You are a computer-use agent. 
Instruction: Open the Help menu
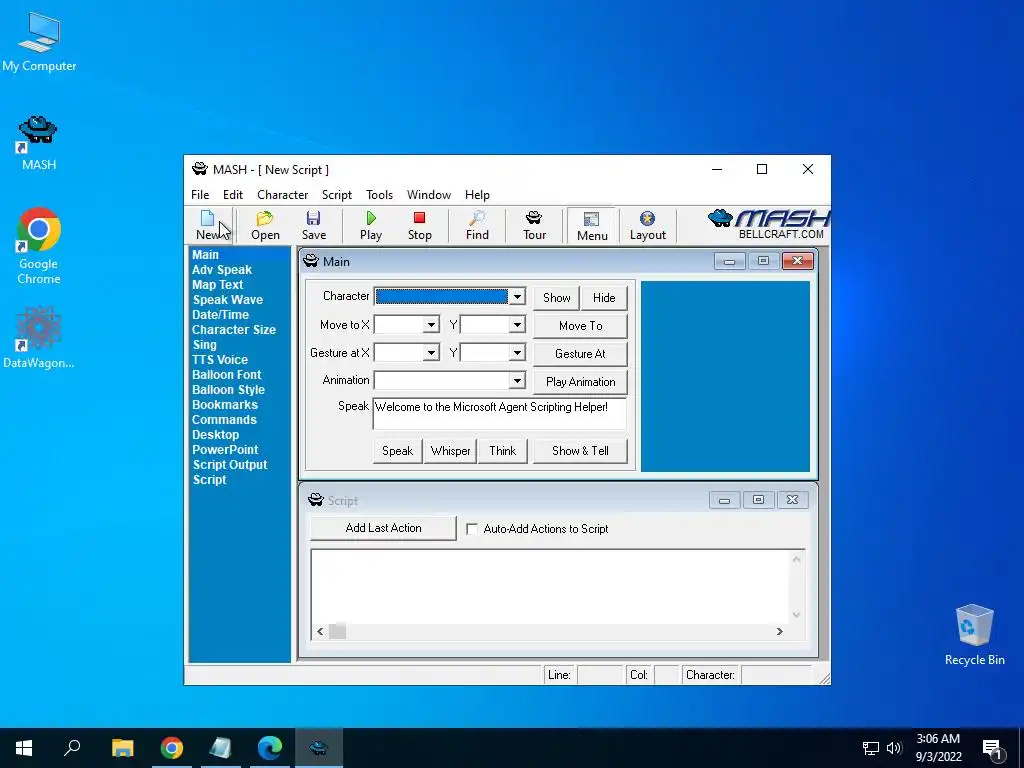coord(477,195)
